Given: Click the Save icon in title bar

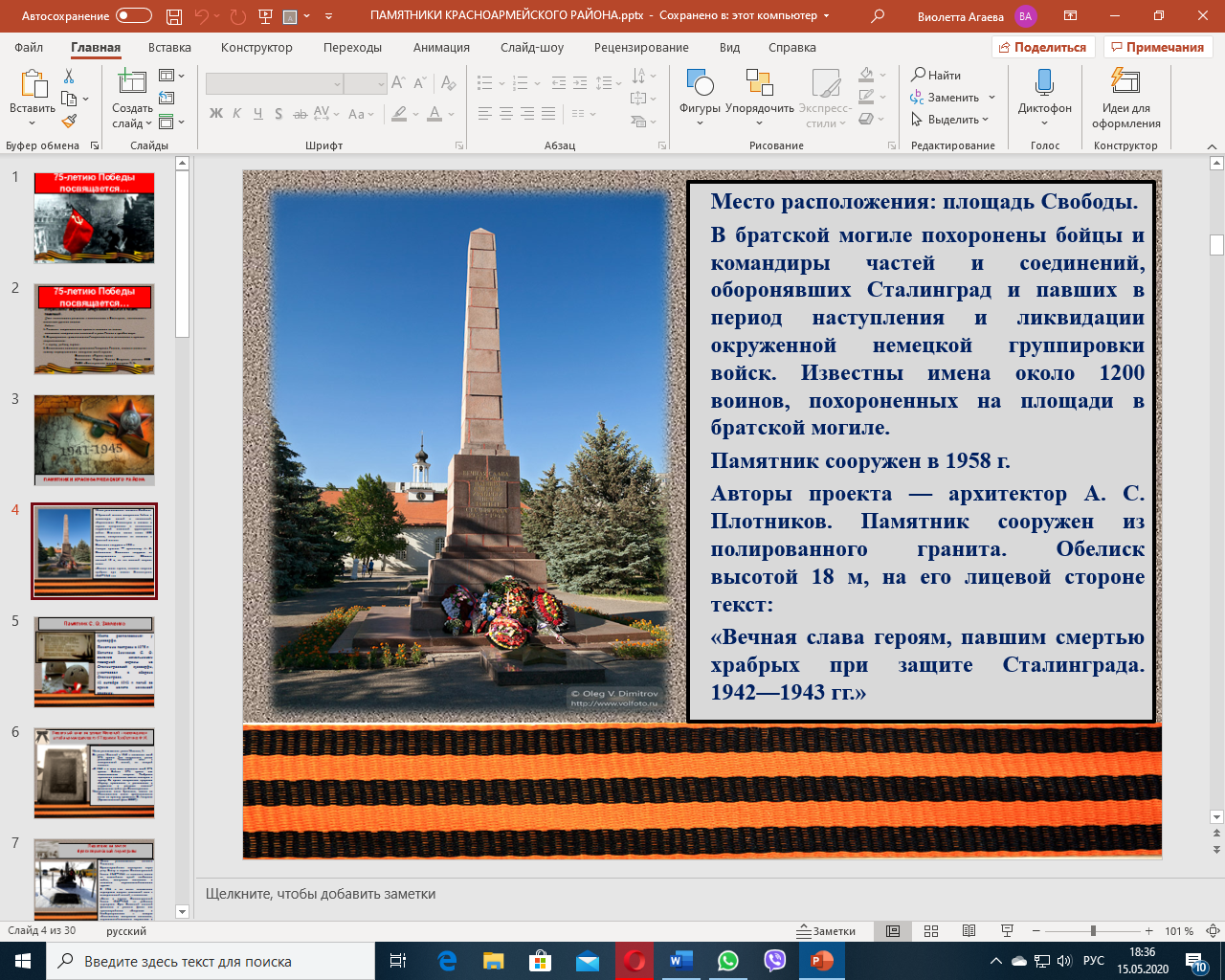Looking at the screenshot, I should [173, 16].
